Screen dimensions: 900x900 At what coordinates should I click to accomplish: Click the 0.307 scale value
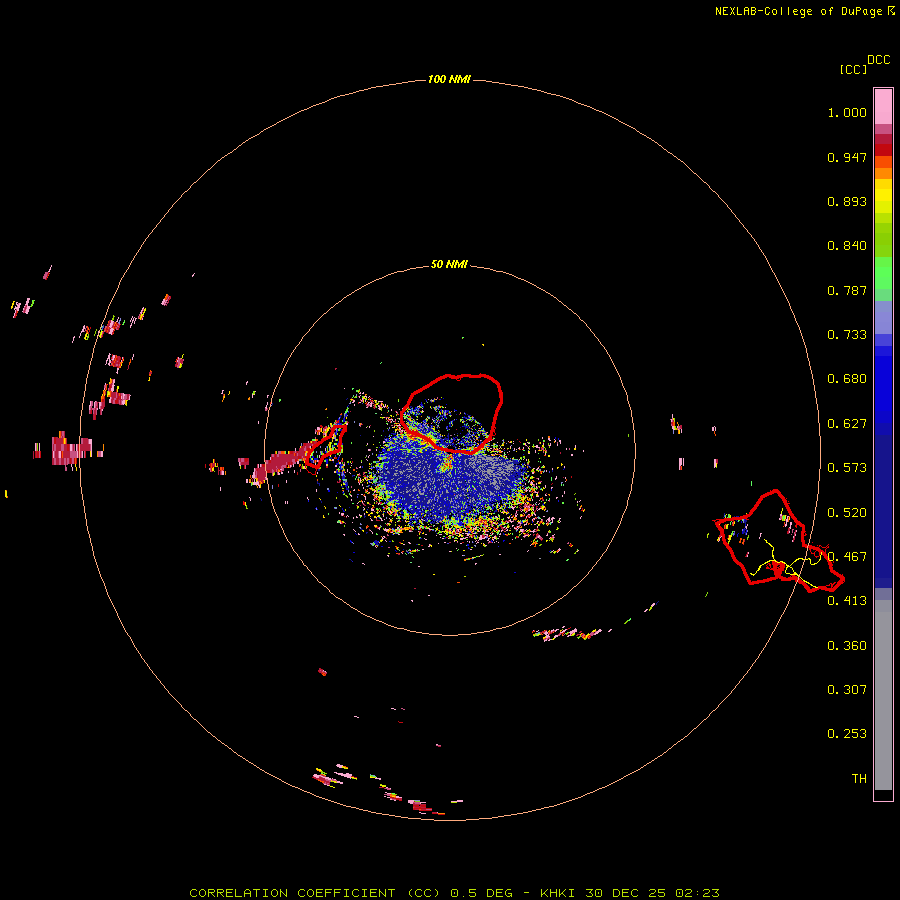(x=847, y=690)
